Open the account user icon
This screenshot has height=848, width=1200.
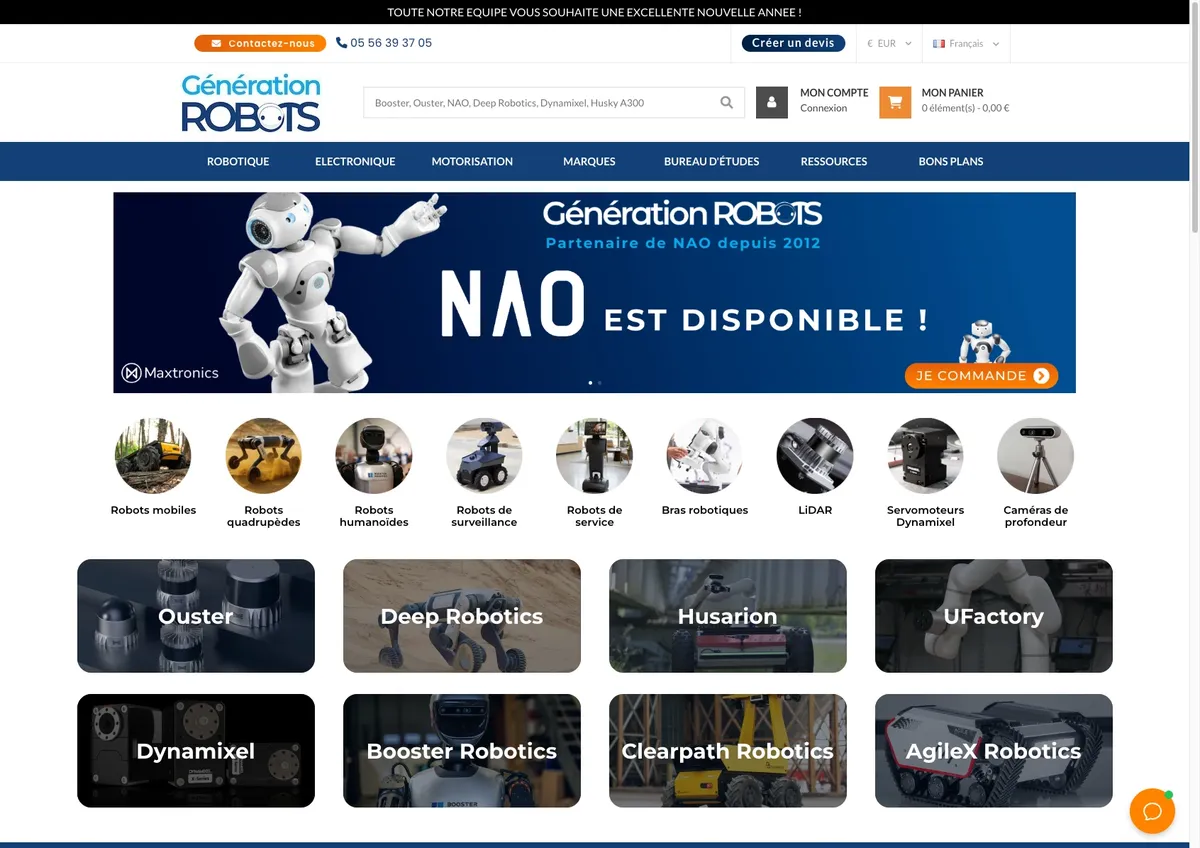[772, 102]
